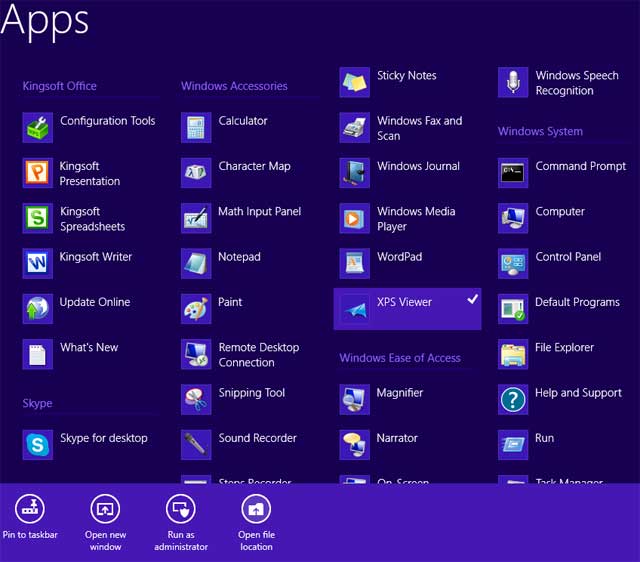Open Character Map icon

(x=196, y=173)
